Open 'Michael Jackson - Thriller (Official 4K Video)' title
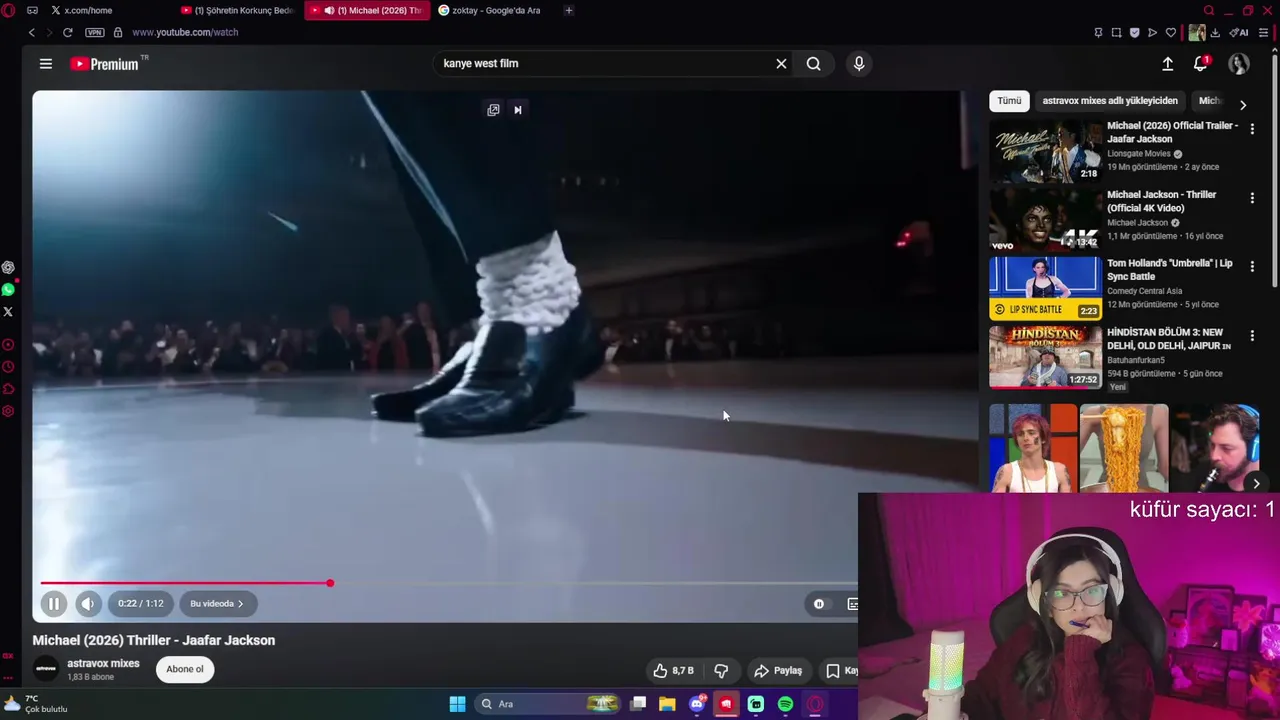 point(1162,201)
